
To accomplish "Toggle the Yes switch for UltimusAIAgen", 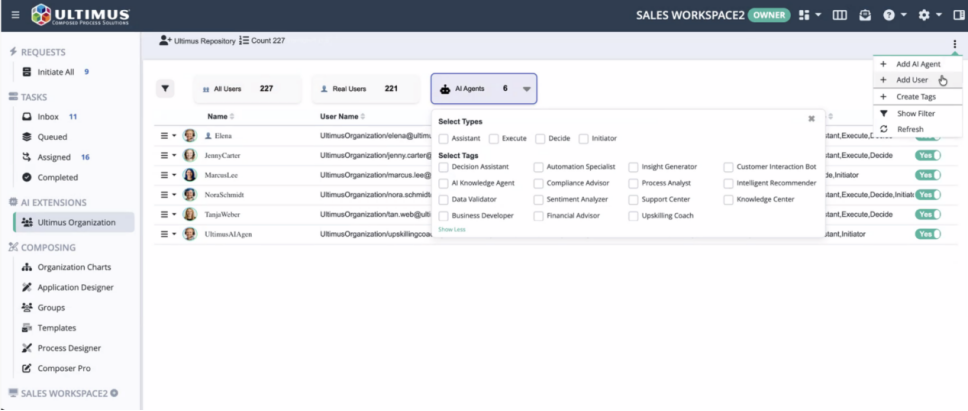I will pyautogui.click(x=927, y=235).
